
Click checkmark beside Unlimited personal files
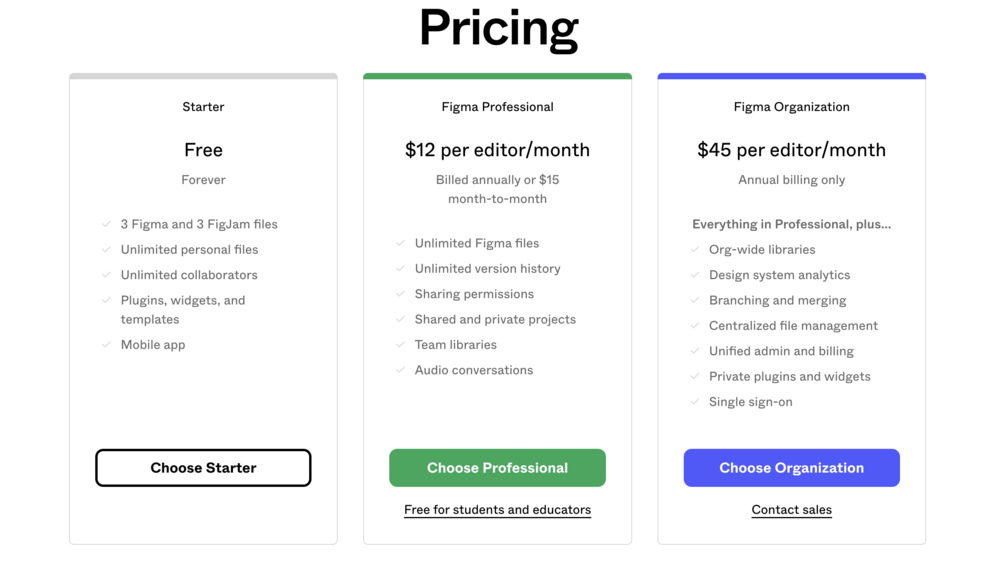point(107,249)
